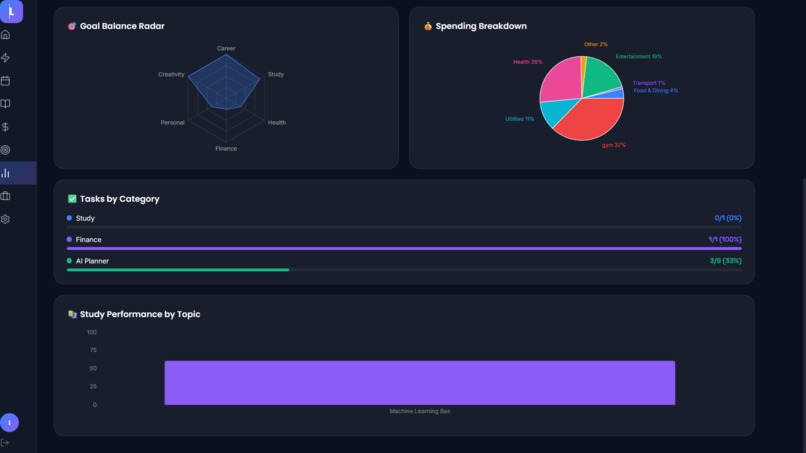The height and width of the screenshot is (453, 806).
Task: Click the Other 2% pie label
Action: [x=596, y=44]
